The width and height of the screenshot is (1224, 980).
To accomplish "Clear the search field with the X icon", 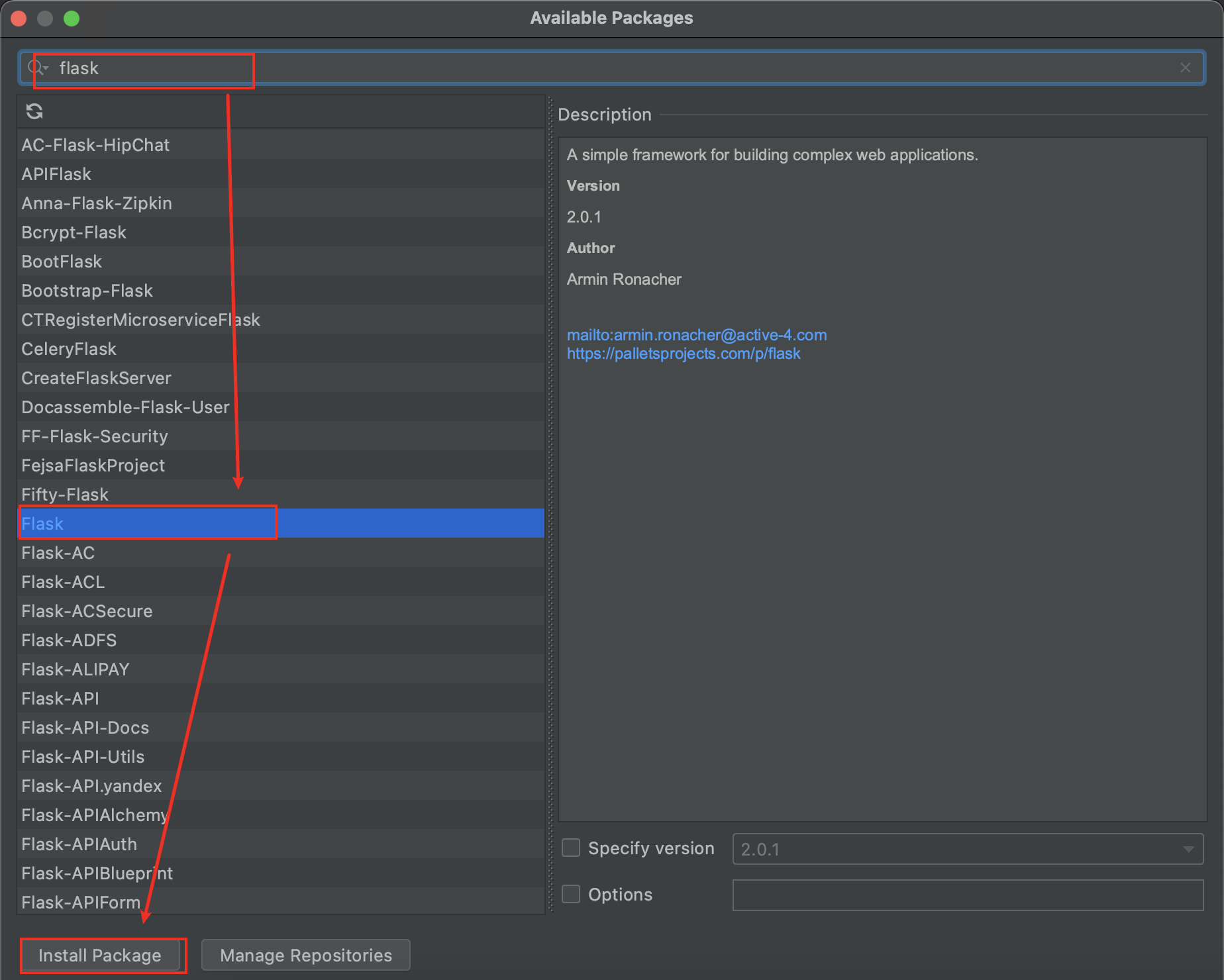I will click(x=1186, y=68).
